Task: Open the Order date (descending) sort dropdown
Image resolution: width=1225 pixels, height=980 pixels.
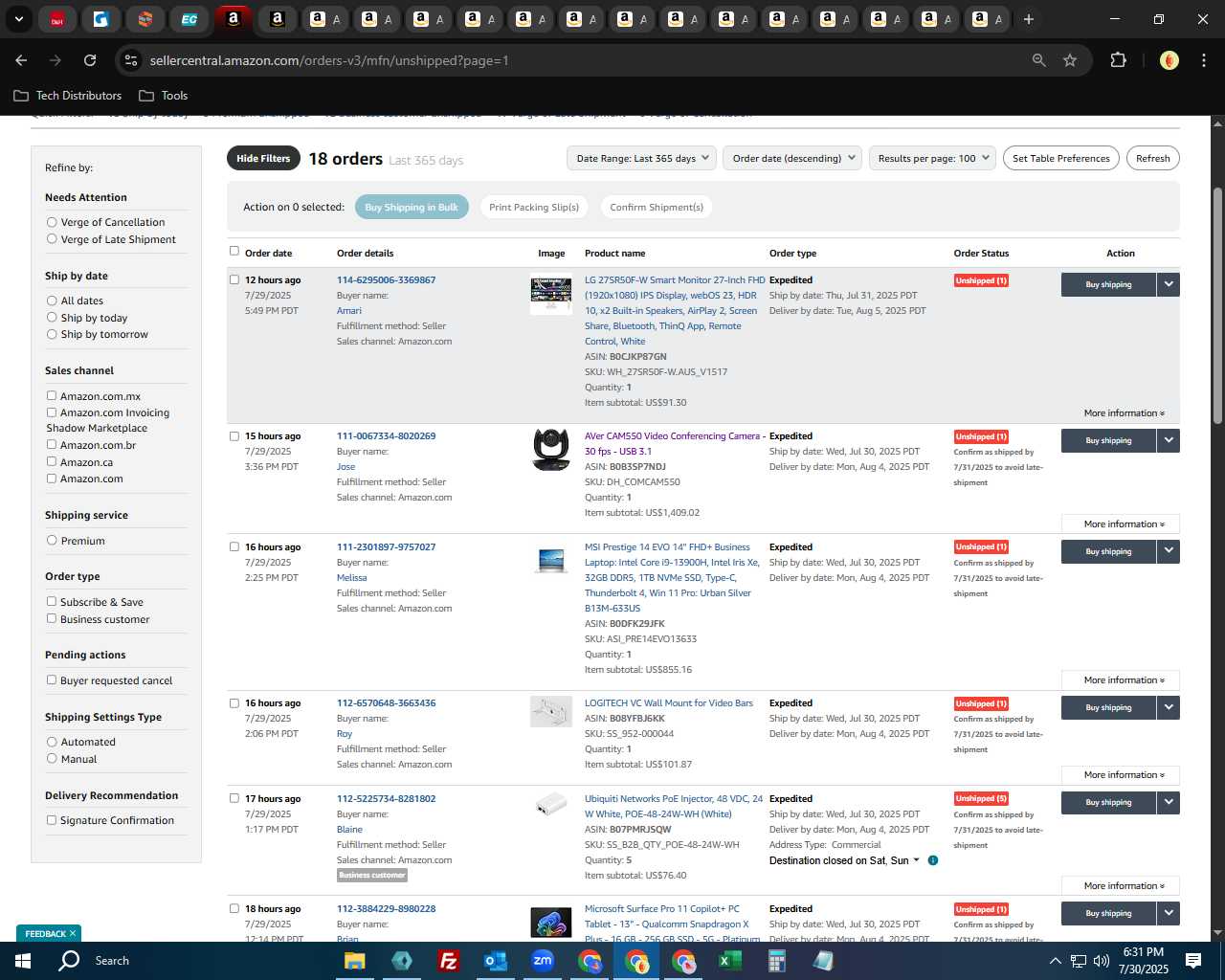Action: [x=792, y=158]
